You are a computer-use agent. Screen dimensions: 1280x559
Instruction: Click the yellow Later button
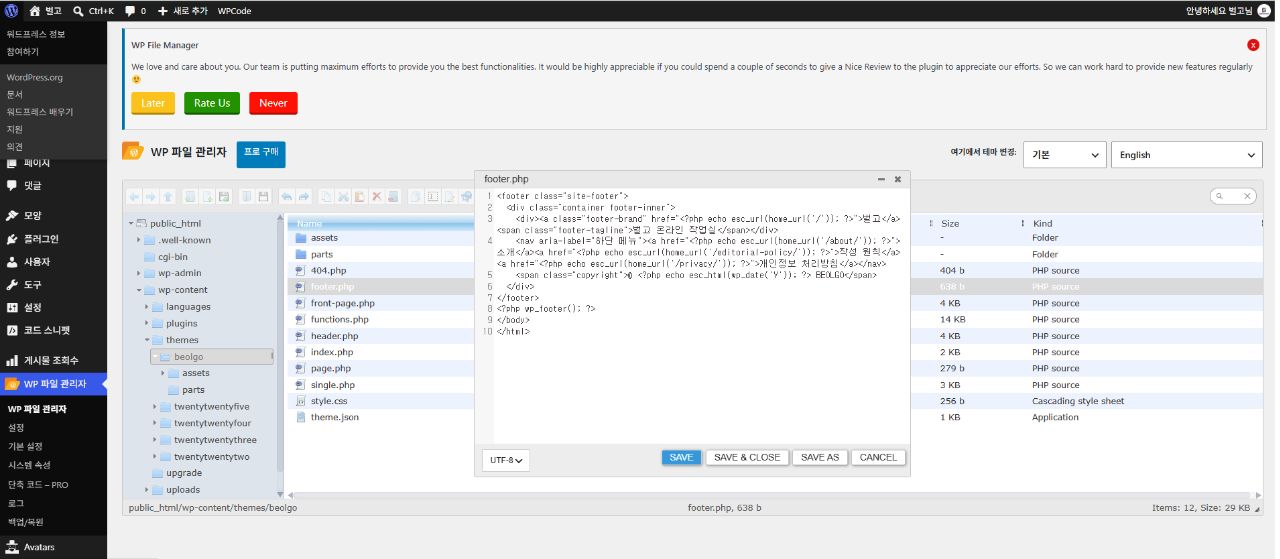(153, 103)
